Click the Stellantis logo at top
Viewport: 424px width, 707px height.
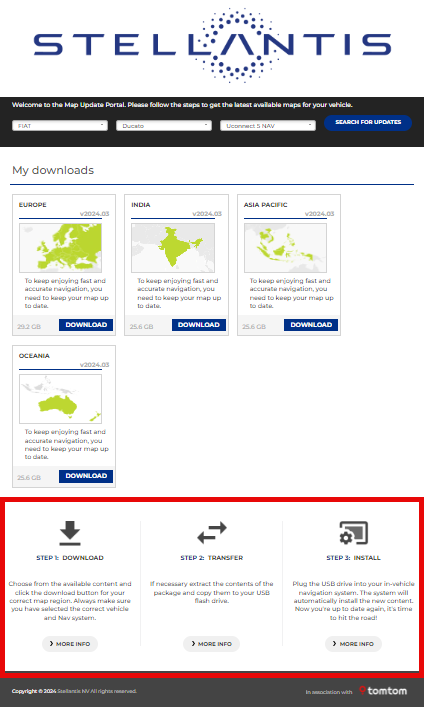click(212, 45)
